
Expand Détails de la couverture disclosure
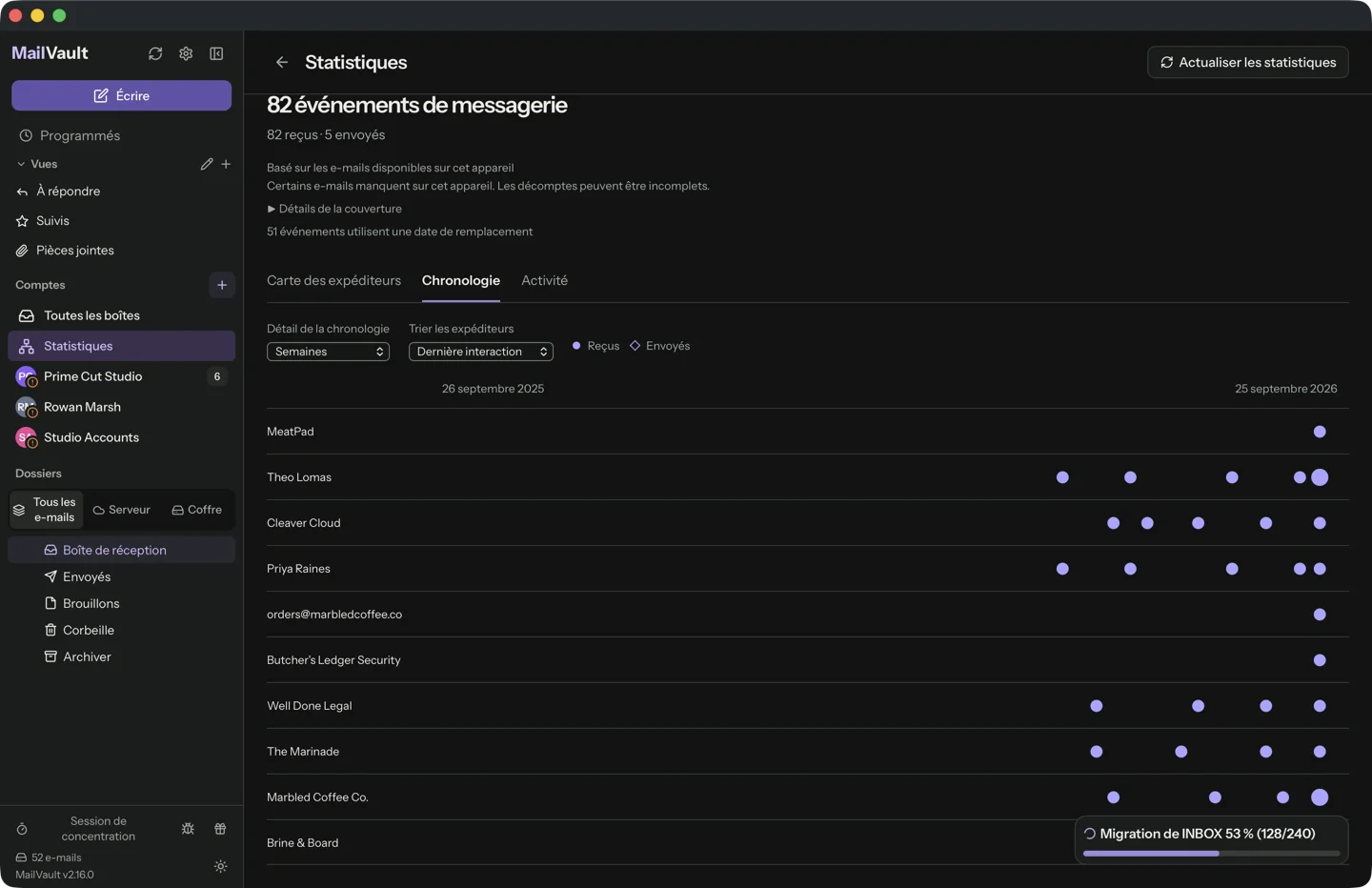pyautogui.click(x=334, y=209)
